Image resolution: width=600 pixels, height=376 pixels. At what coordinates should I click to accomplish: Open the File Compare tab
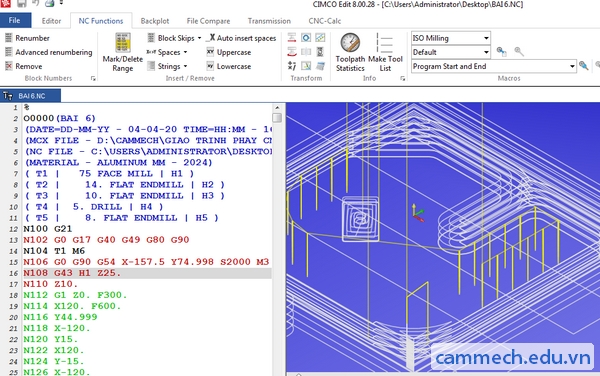pyautogui.click(x=209, y=21)
